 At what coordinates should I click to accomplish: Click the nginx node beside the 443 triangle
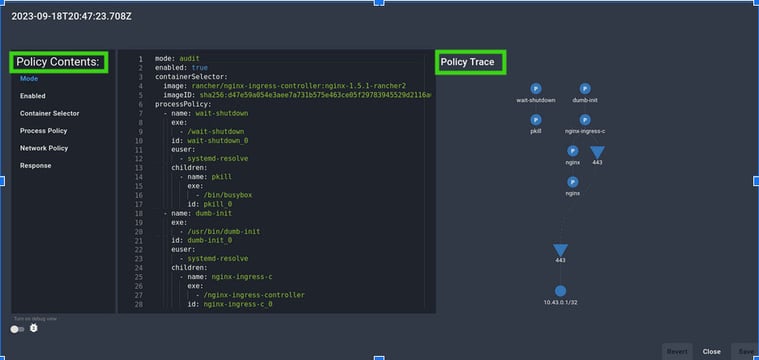tap(573, 151)
